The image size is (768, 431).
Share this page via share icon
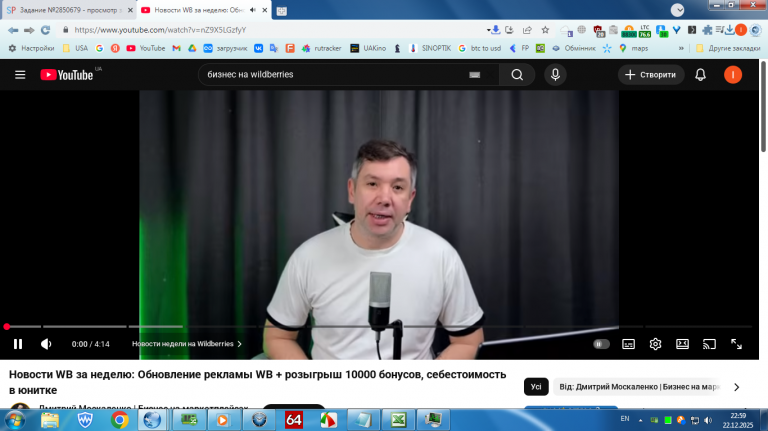click(x=527, y=30)
